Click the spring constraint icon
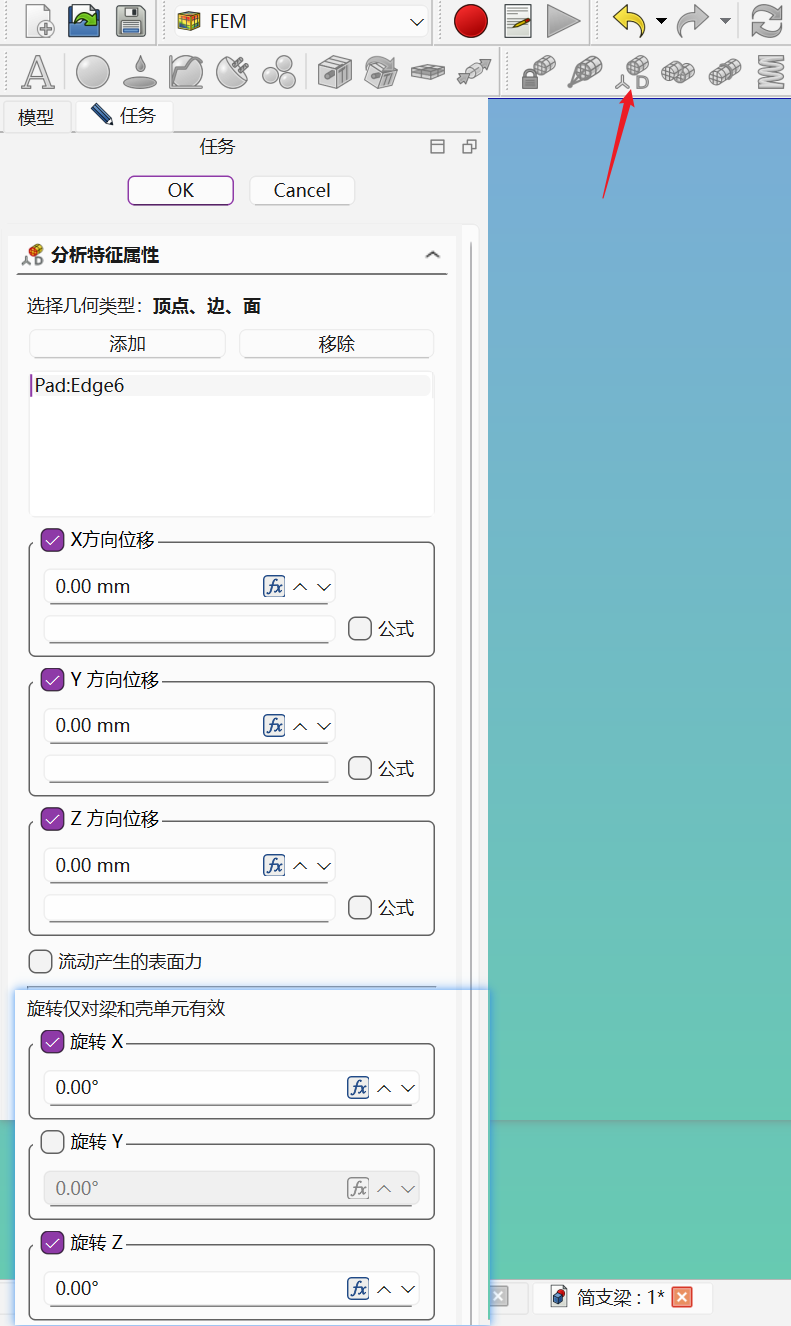 pyautogui.click(x=770, y=72)
